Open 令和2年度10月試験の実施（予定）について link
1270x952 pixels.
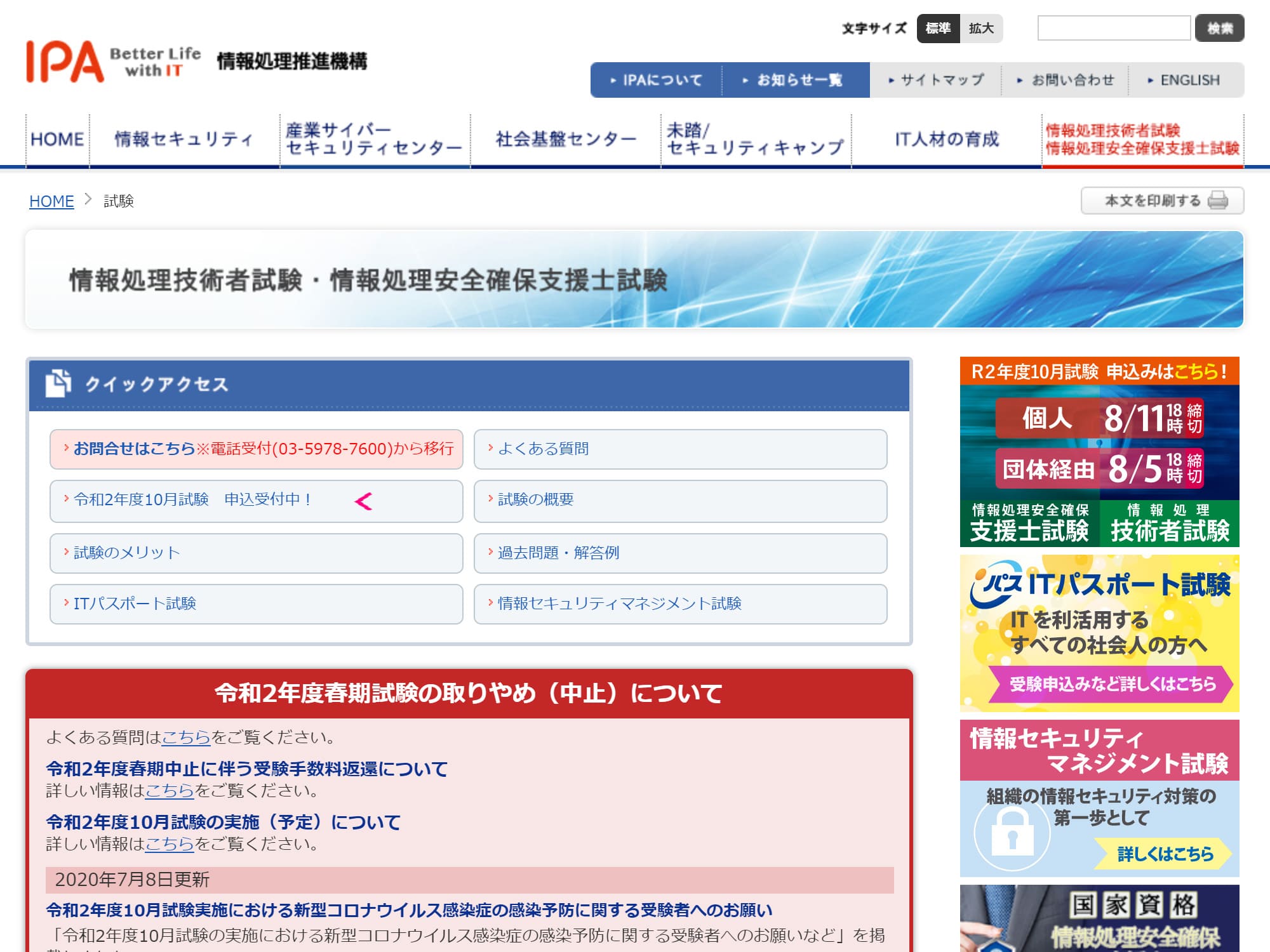224,823
